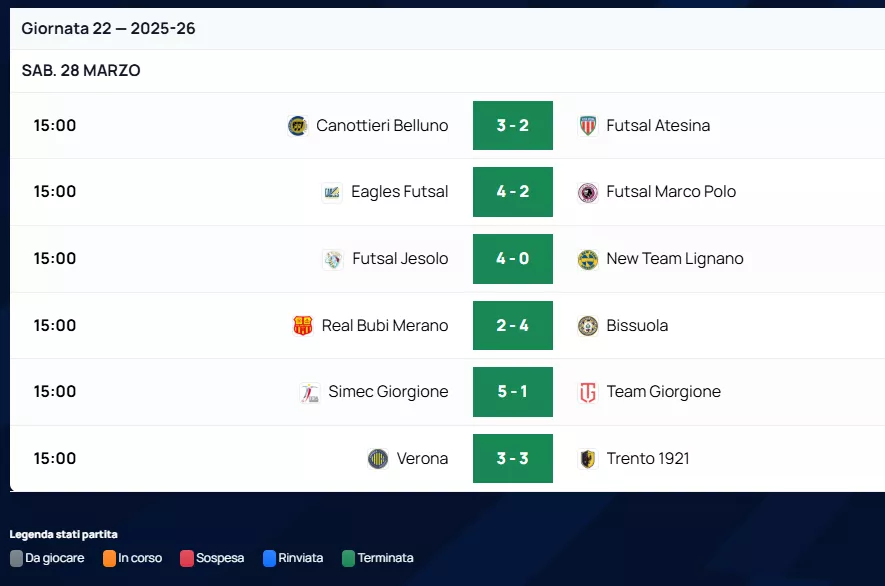885x586 pixels.
Task: Click the Trento 1921 team crest
Action: (588, 459)
